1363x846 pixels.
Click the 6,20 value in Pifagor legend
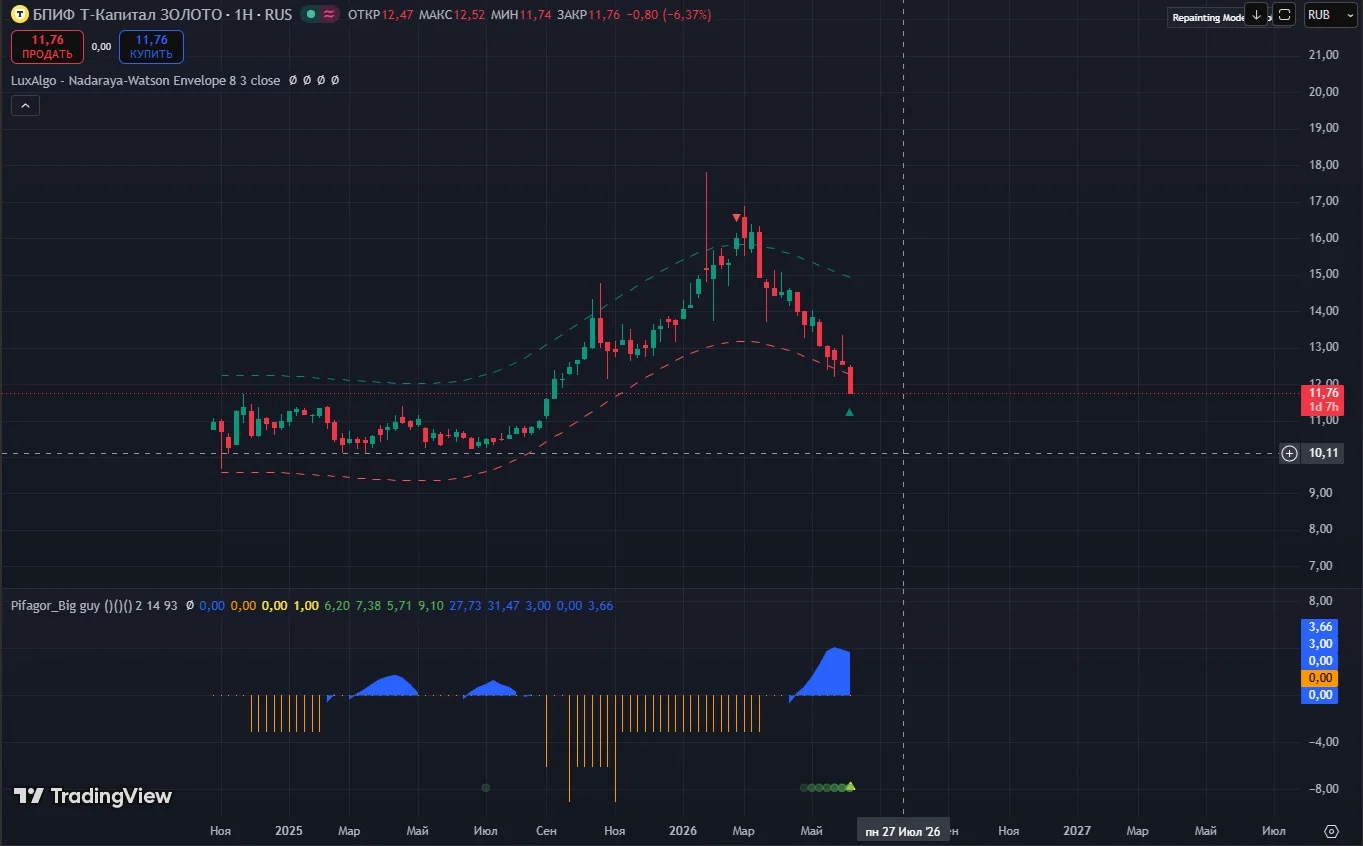tap(337, 606)
